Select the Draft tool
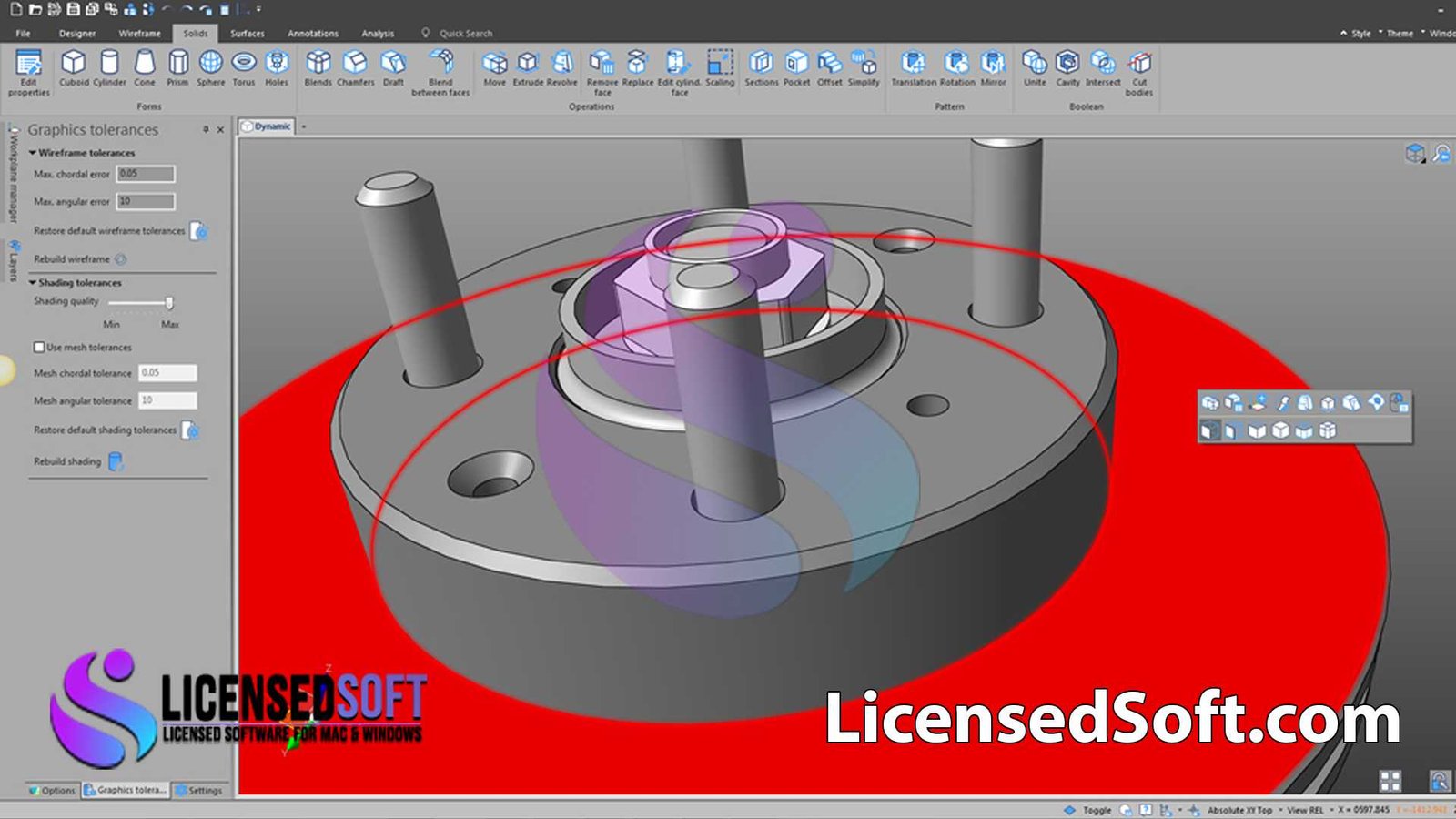Image resolution: width=1456 pixels, height=819 pixels. pos(393,69)
